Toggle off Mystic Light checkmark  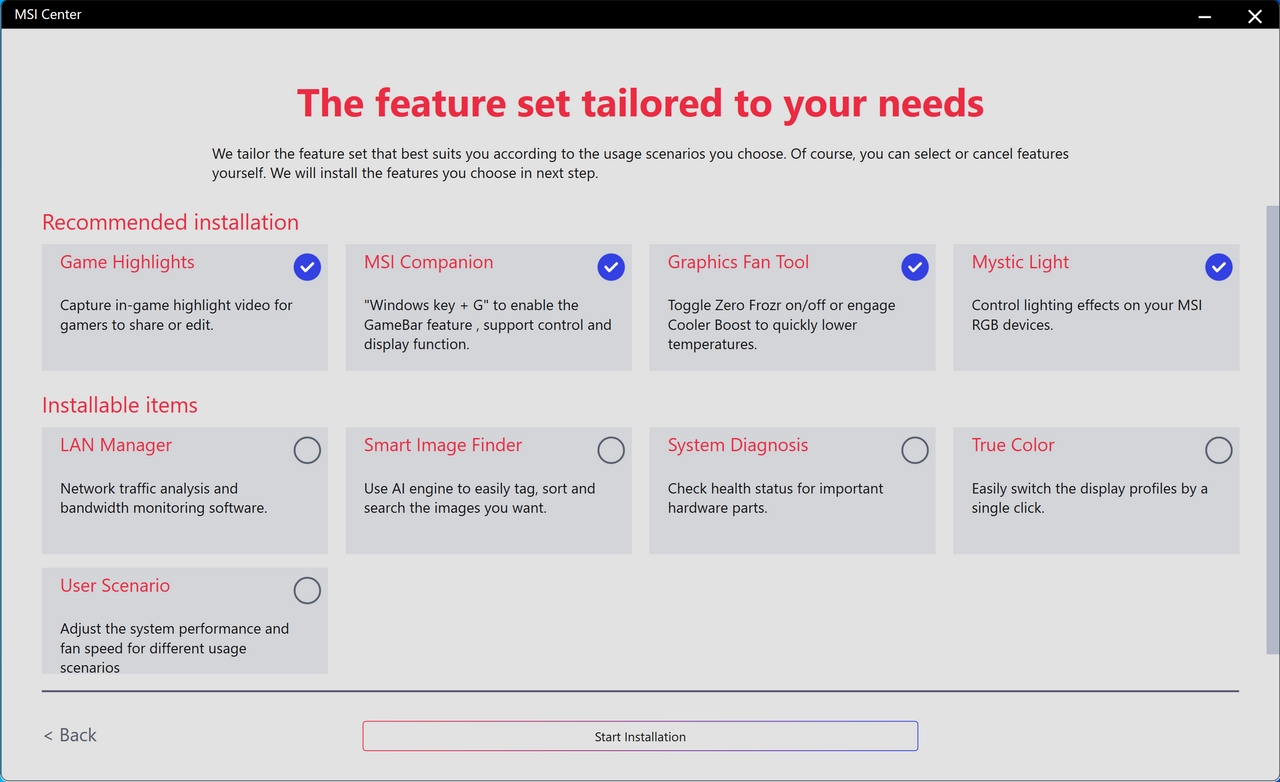click(x=1219, y=267)
